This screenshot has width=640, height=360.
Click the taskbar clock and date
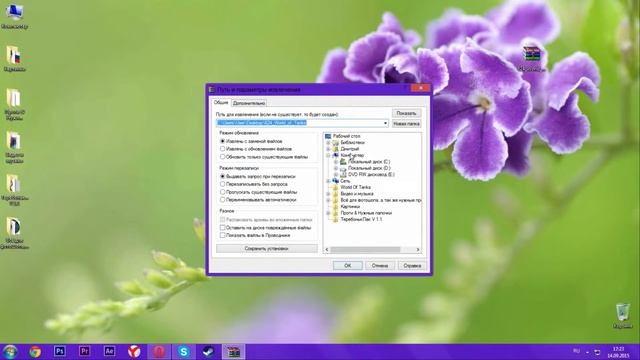tap(618, 352)
